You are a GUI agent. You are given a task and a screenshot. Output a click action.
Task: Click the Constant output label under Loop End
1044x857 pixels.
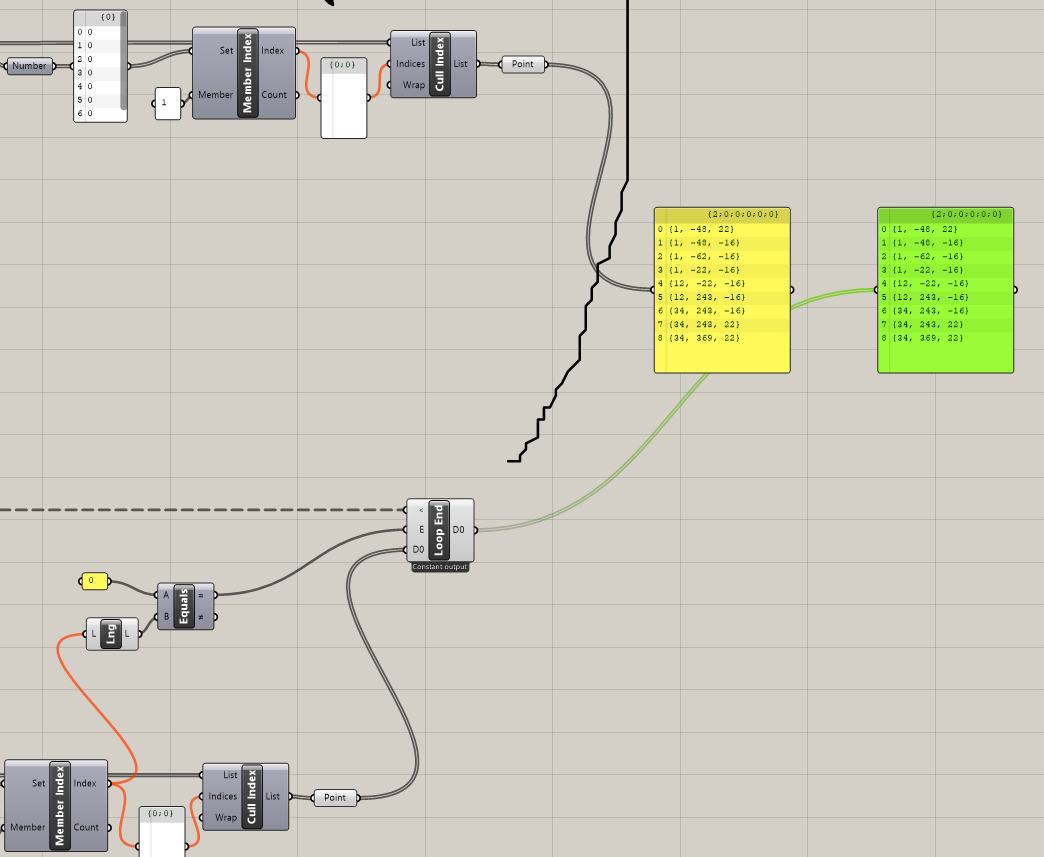coord(440,567)
